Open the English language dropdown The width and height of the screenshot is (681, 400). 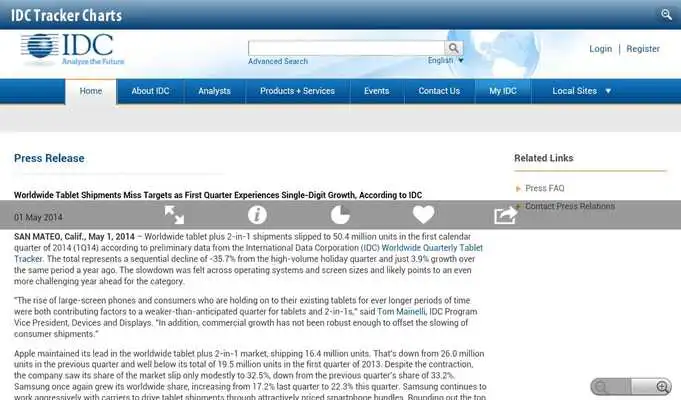coord(446,60)
